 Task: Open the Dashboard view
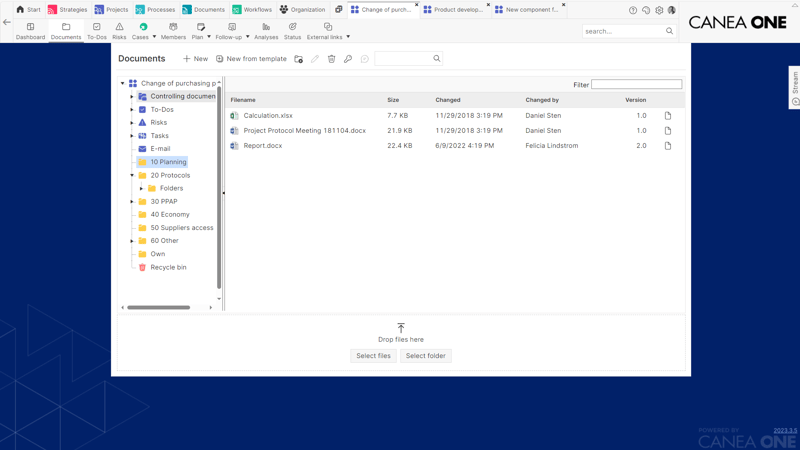point(30,31)
